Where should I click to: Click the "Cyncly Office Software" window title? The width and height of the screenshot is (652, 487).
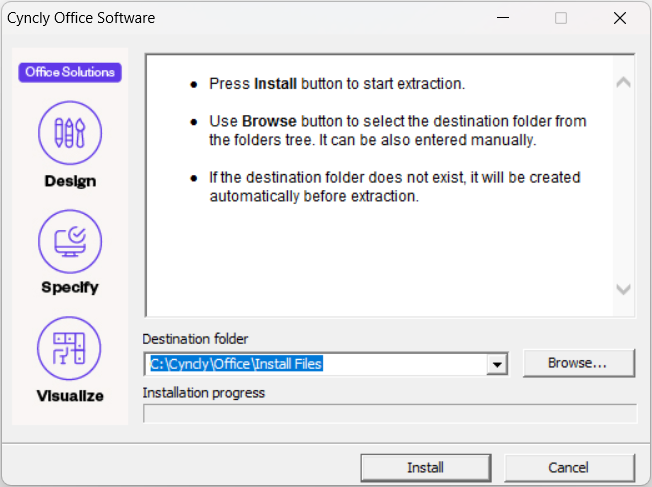[81, 18]
